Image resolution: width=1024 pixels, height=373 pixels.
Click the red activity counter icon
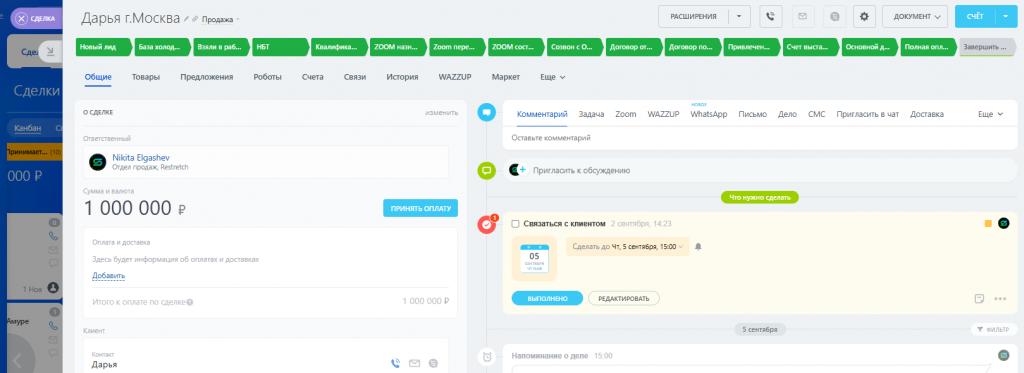click(x=487, y=225)
